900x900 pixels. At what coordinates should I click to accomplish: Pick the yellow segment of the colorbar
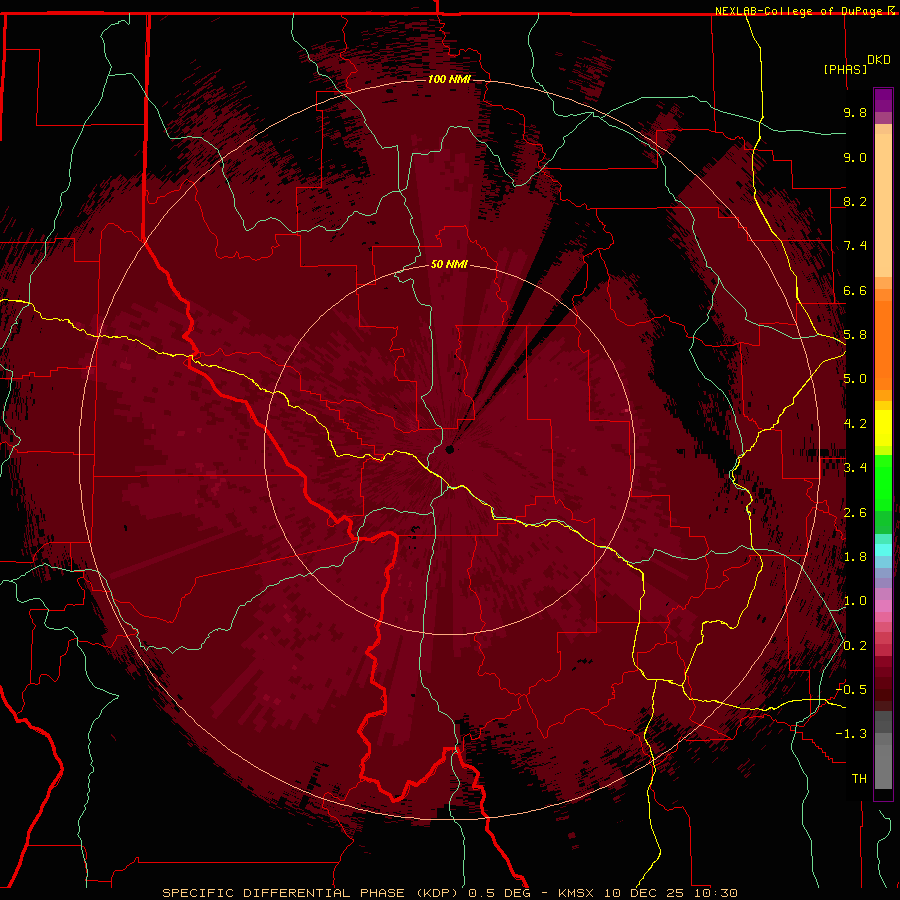883,428
